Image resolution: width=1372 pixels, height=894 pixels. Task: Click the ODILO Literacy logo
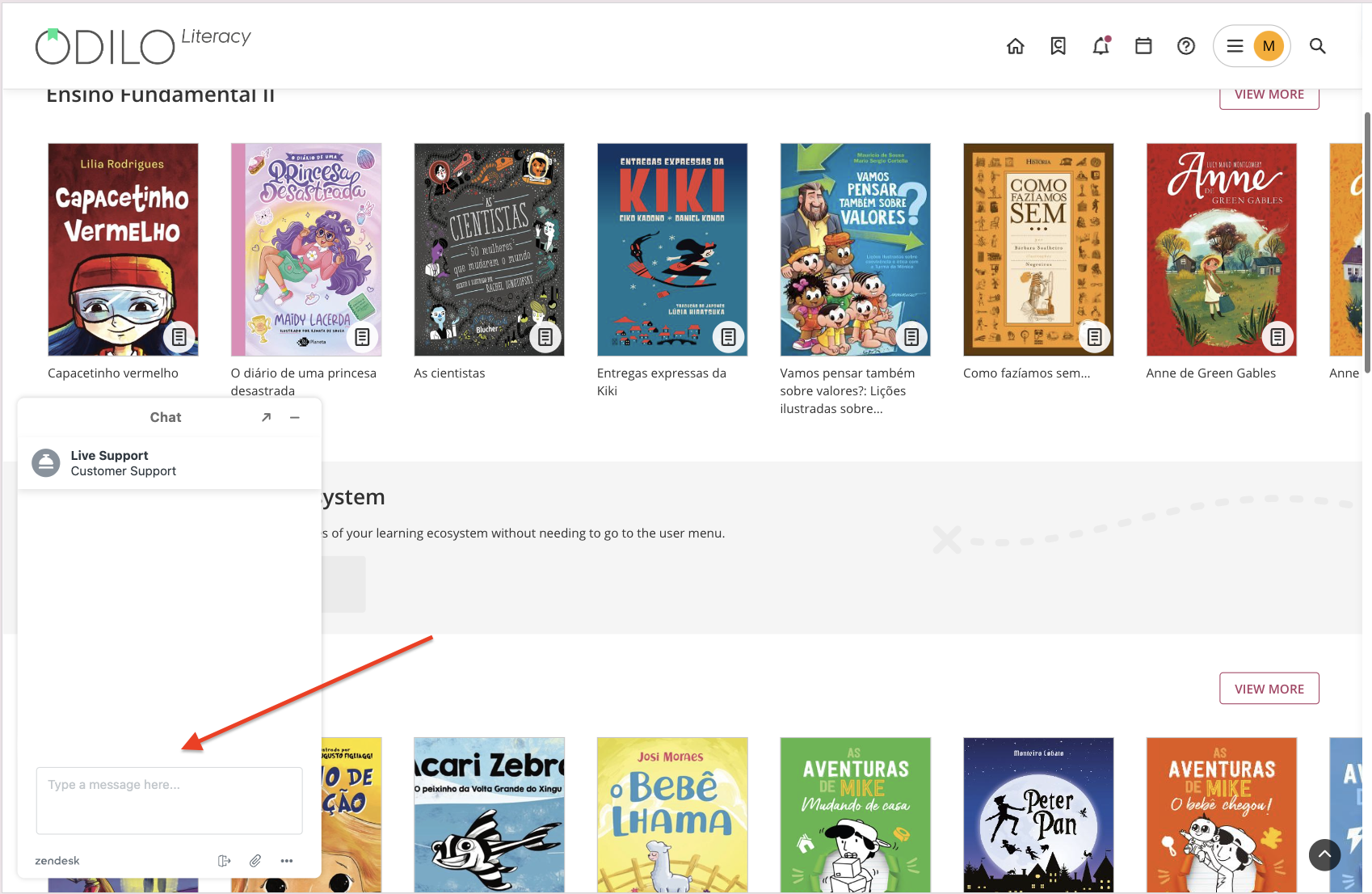coord(143,45)
